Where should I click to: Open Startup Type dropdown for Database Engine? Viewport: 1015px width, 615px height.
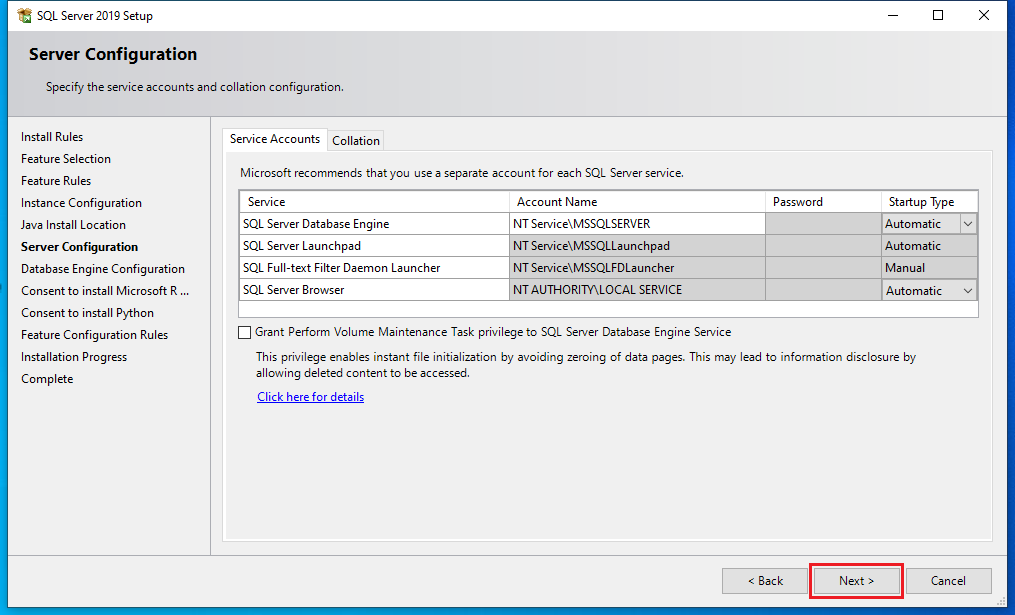click(x=967, y=224)
